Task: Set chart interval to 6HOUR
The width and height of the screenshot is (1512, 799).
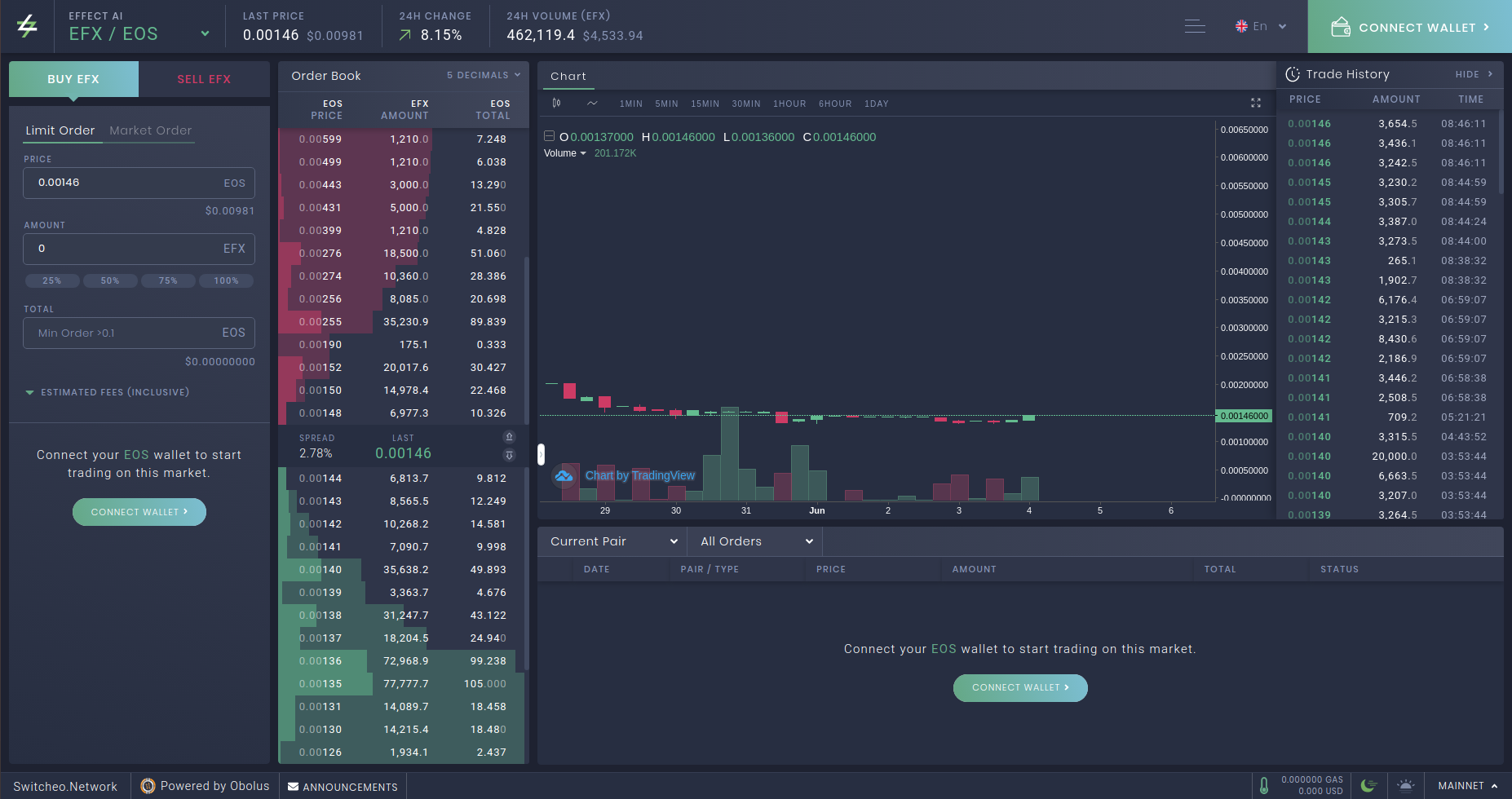Action: [x=835, y=104]
